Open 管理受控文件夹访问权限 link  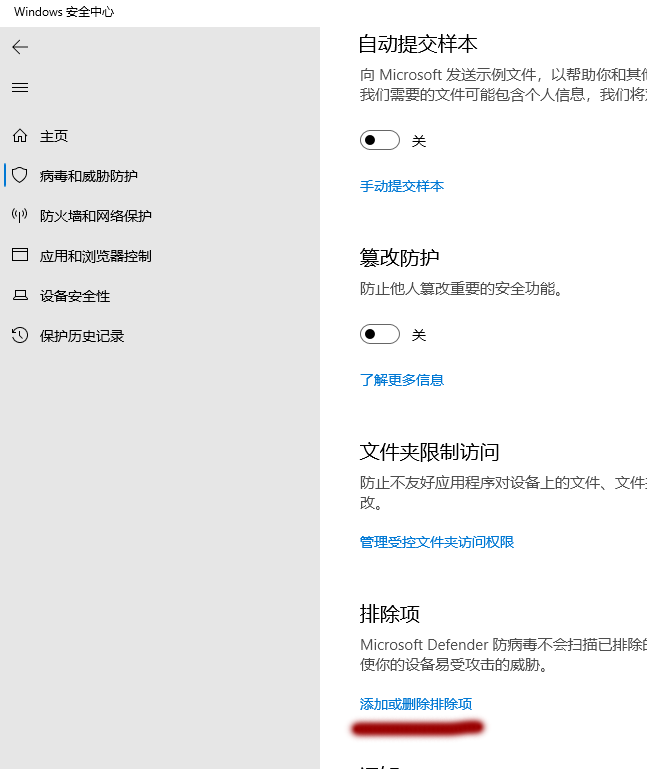pyautogui.click(x=436, y=542)
